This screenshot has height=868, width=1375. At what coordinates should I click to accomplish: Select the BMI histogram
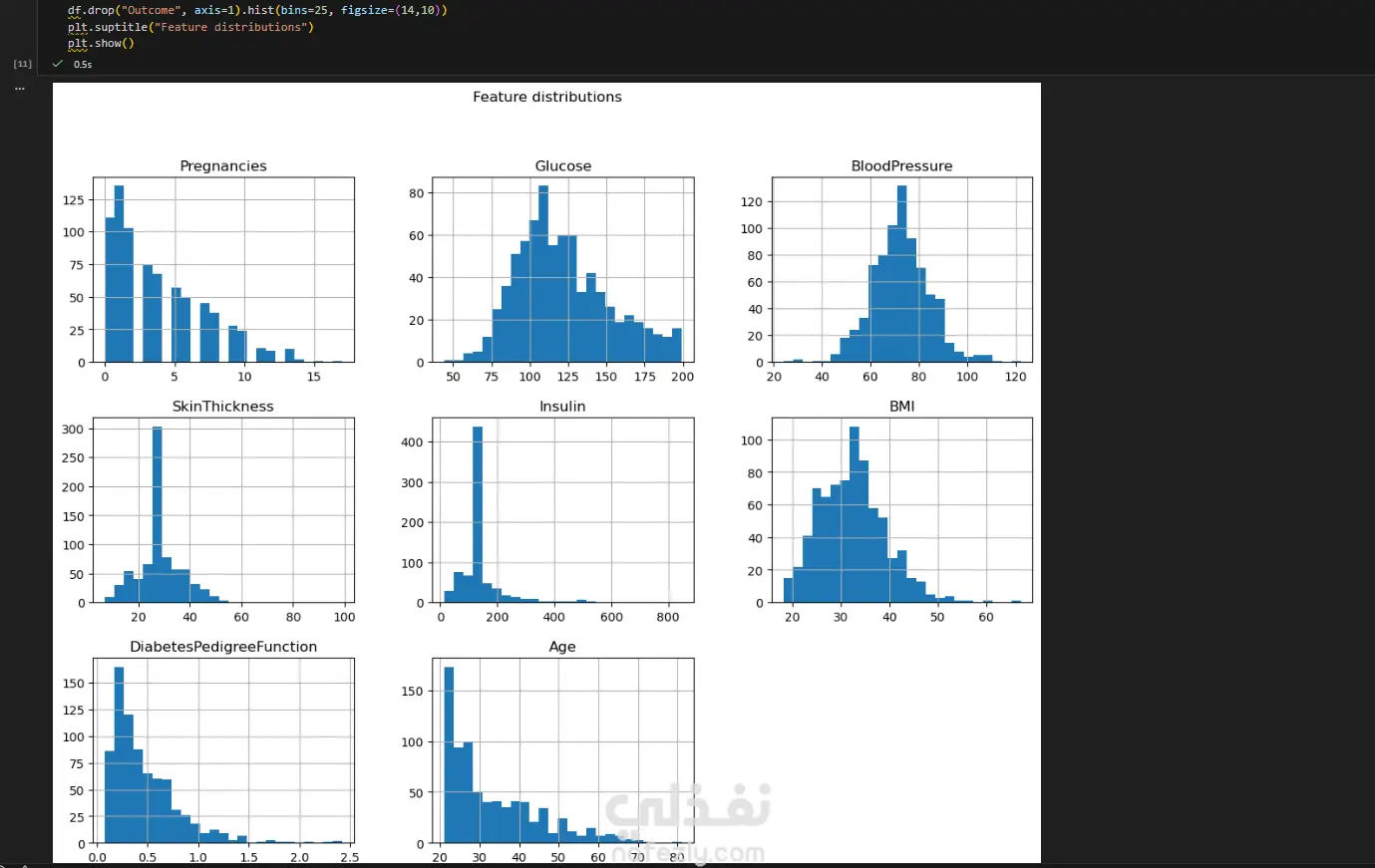[x=902, y=510]
